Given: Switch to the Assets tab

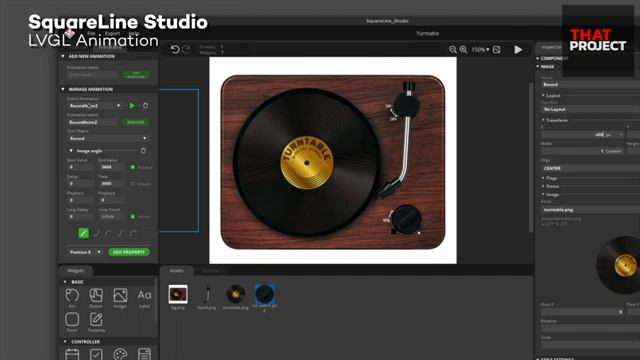Looking at the screenshot, I should 176,270.
